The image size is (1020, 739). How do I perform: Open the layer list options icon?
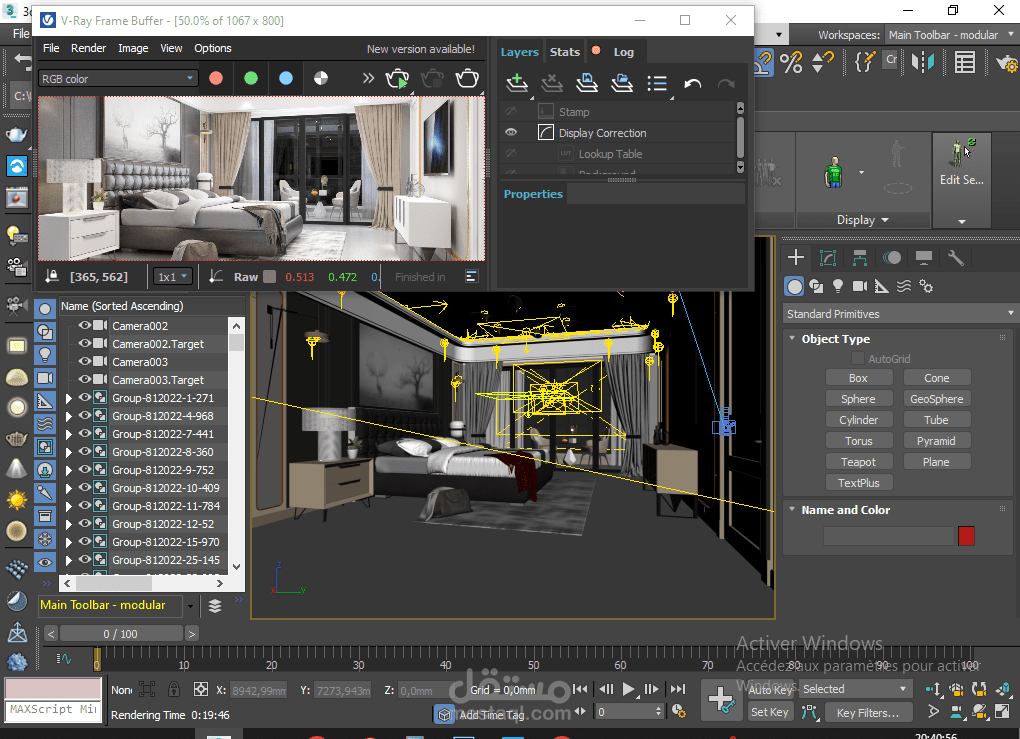tap(657, 83)
